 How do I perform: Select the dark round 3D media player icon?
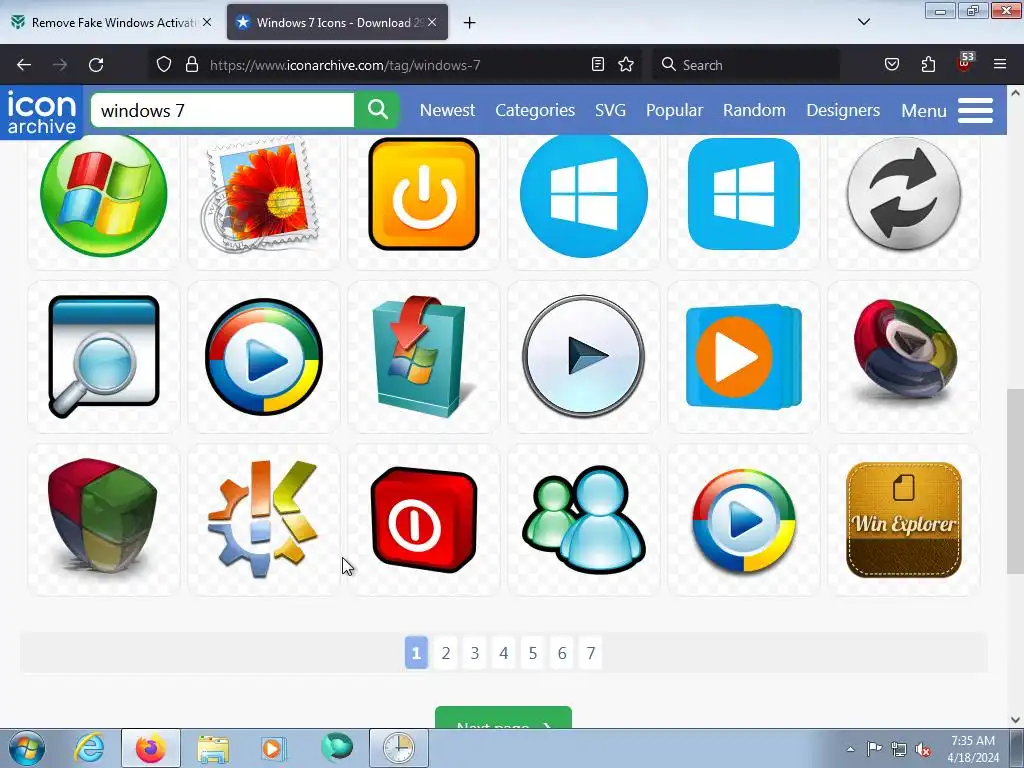point(904,349)
